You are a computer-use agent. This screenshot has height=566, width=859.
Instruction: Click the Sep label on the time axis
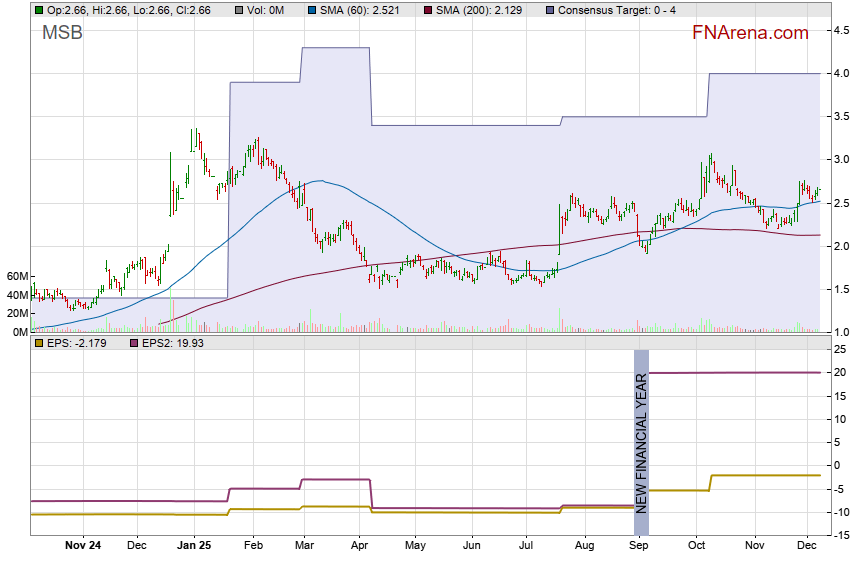640,546
